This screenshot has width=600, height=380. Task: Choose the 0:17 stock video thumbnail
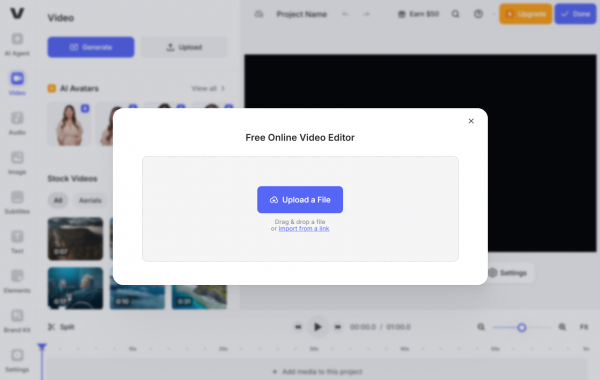[75, 288]
